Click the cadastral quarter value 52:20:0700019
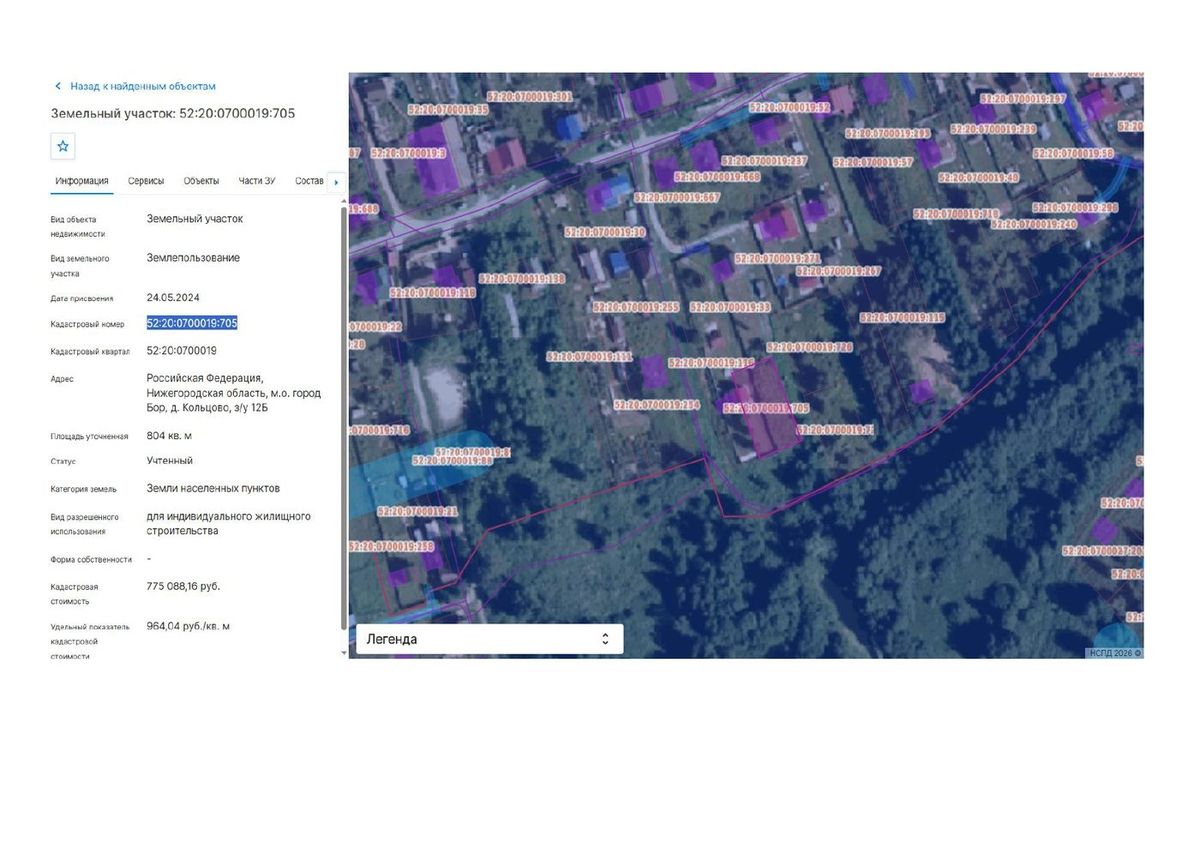Image resolution: width=1200 pixels, height=849 pixels. [182, 351]
